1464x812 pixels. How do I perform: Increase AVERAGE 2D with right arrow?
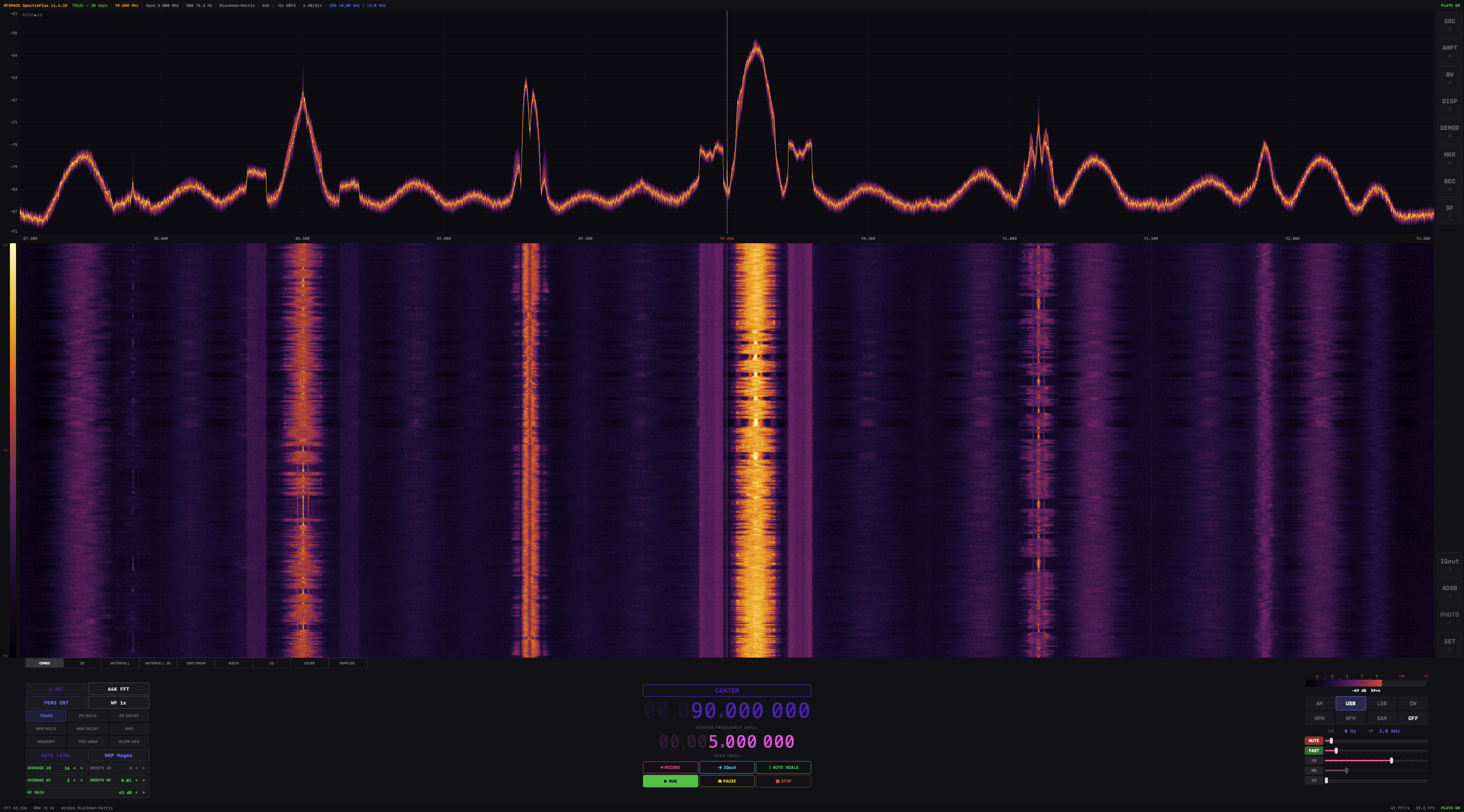(x=81, y=768)
